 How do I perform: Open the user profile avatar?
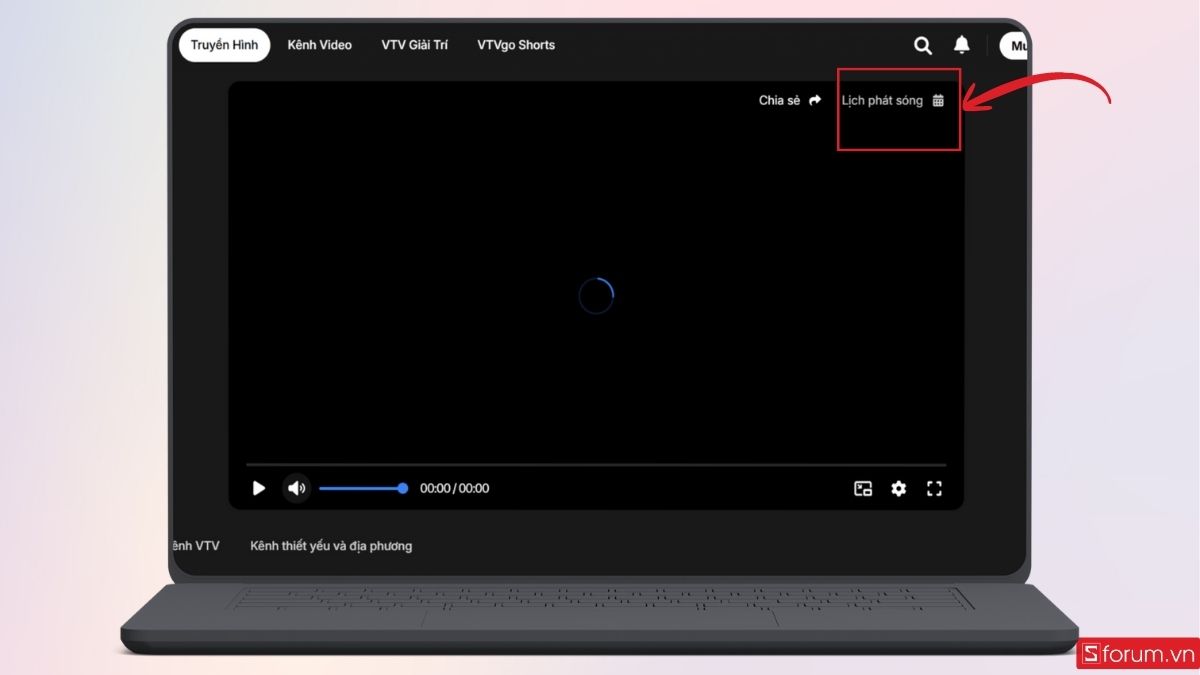click(1014, 46)
